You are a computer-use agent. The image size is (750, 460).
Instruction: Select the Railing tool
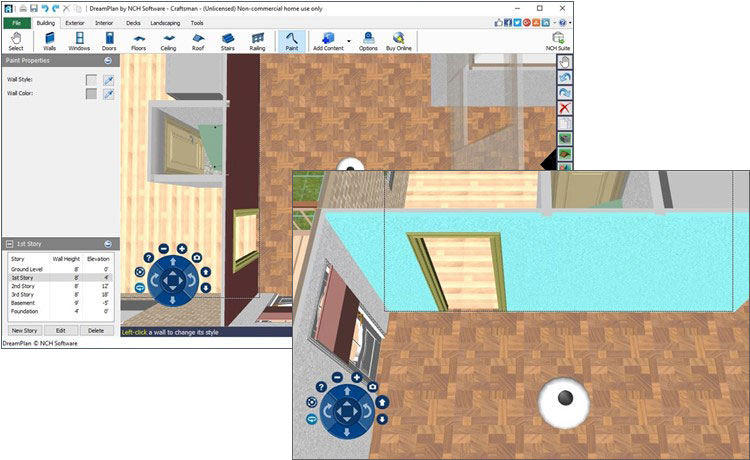pos(257,40)
